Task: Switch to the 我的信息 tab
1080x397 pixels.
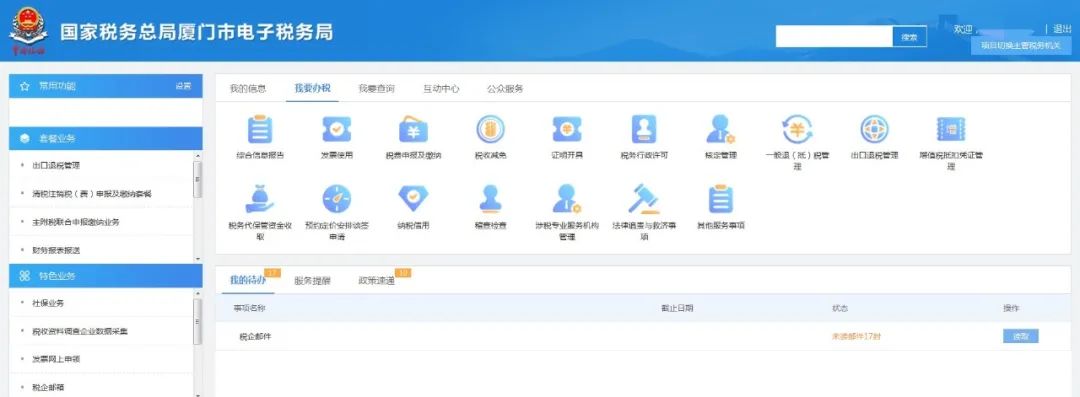Action: click(x=248, y=89)
